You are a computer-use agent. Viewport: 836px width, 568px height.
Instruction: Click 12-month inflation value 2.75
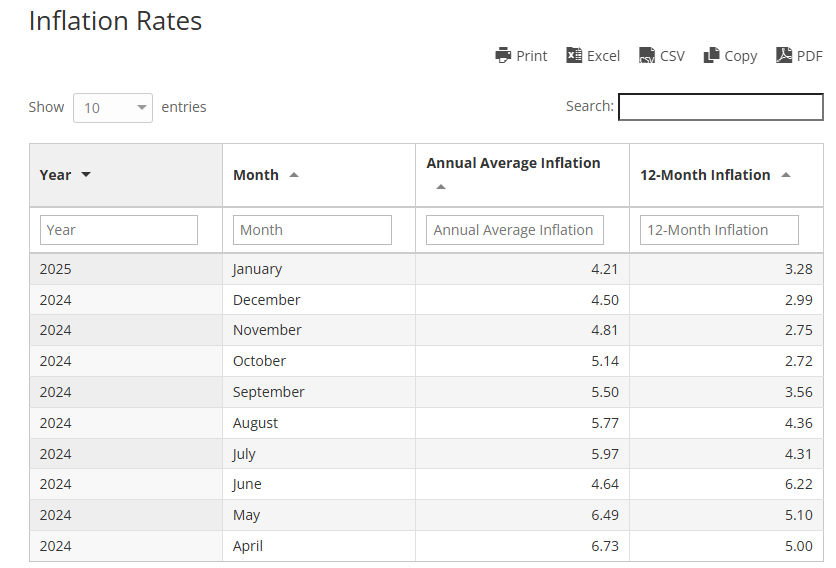(x=799, y=330)
